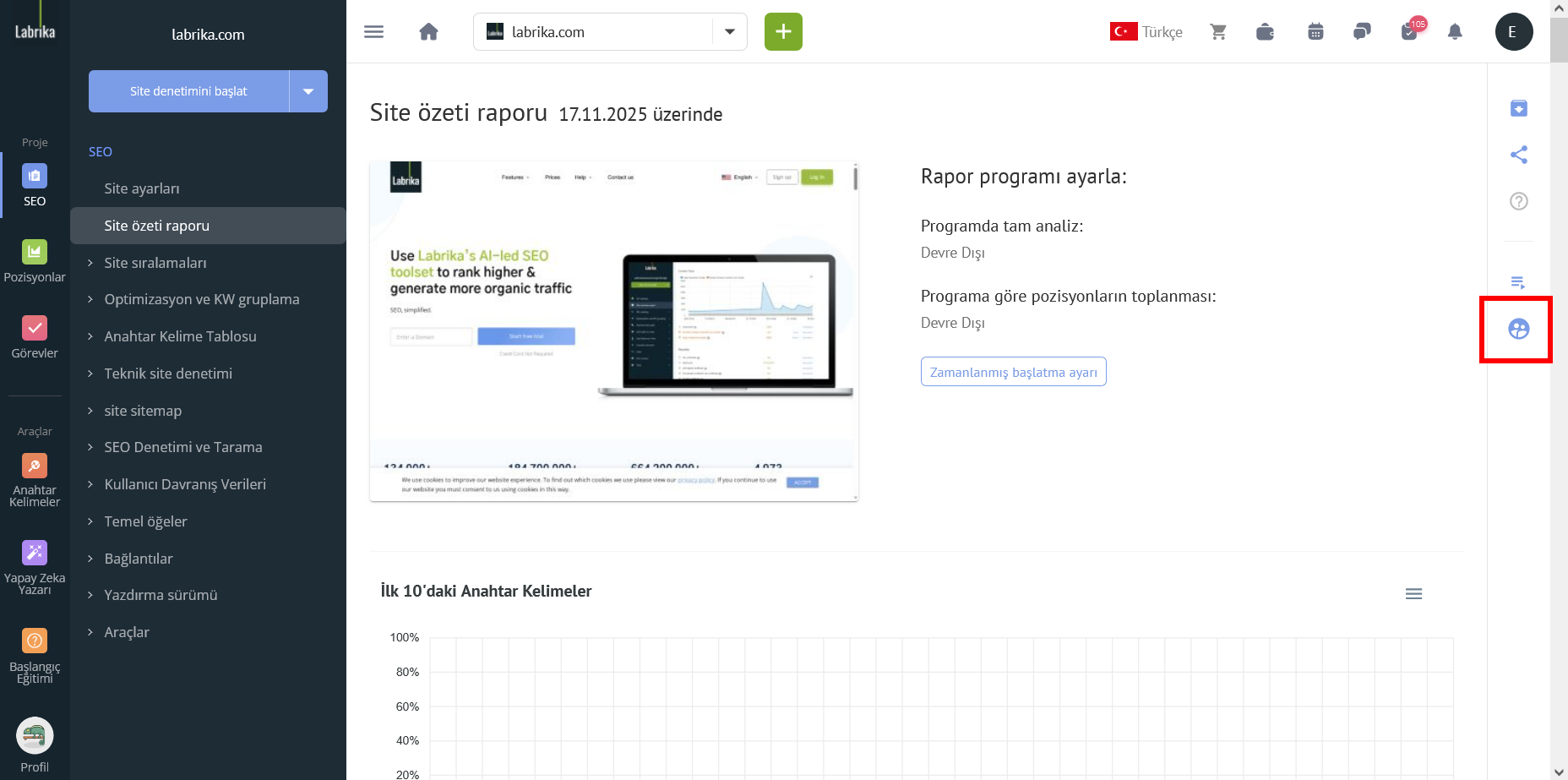Open Yapay Zeka Yazarı tool
1568x780 pixels.
click(35, 566)
